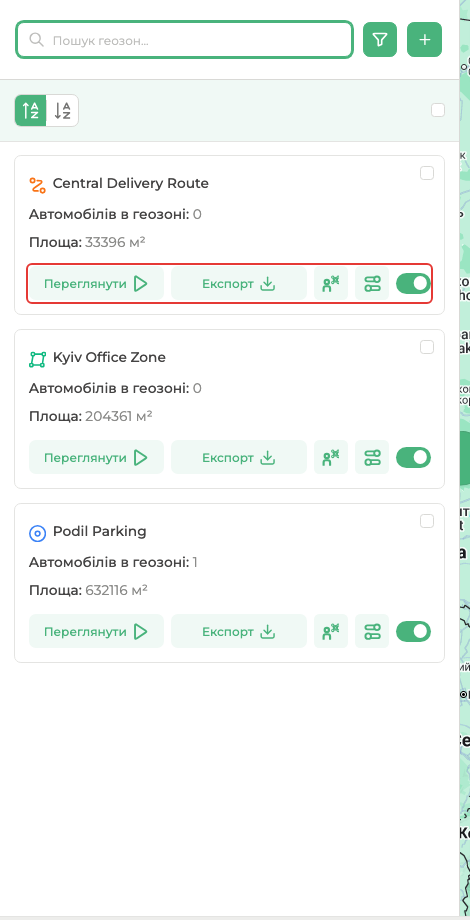Click the Kyiv Office Zone title
The image size is (470, 920).
click(x=109, y=357)
